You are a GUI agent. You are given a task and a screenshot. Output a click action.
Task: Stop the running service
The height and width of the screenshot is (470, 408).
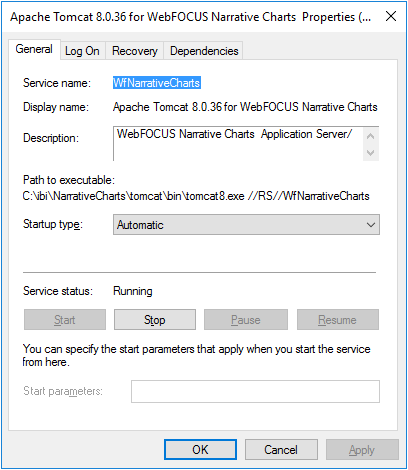pyautogui.click(x=155, y=320)
